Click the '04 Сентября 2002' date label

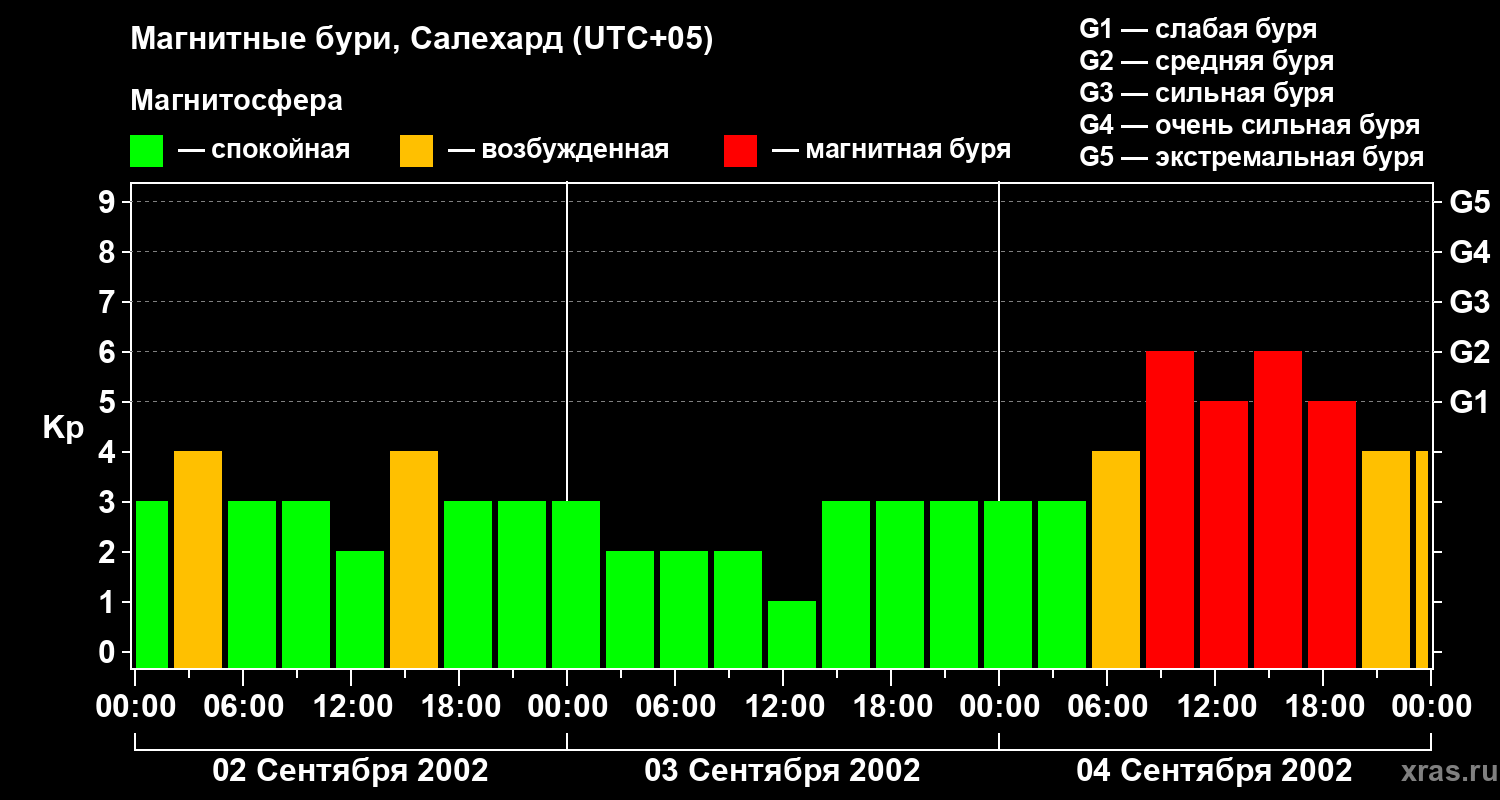pyautogui.click(x=1215, y=770)
